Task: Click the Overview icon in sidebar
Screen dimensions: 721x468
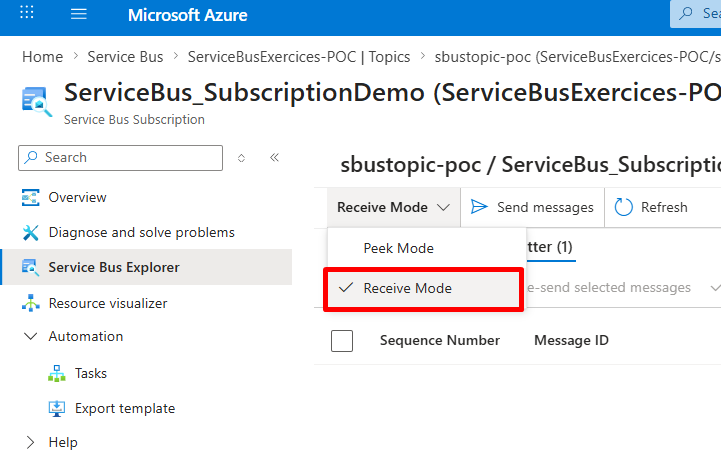Action: 30,198
